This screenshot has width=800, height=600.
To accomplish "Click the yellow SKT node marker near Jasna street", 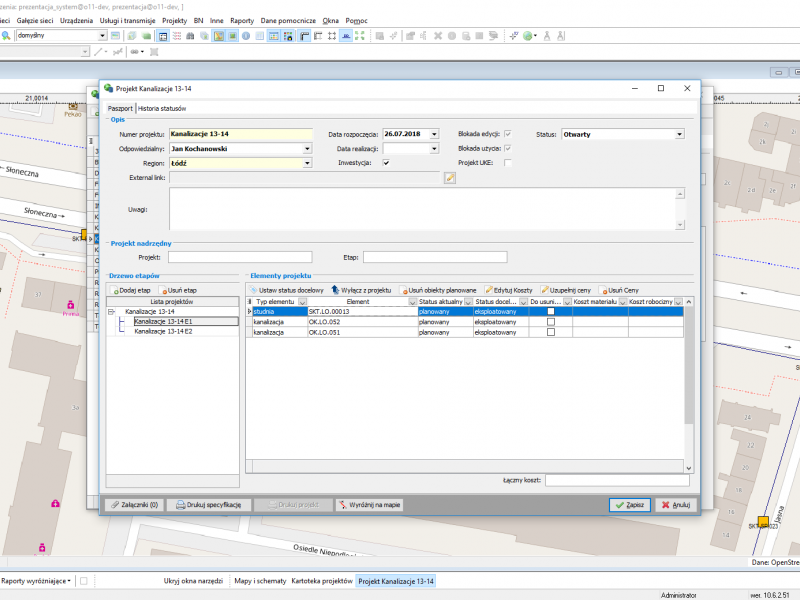I will 763,521.
